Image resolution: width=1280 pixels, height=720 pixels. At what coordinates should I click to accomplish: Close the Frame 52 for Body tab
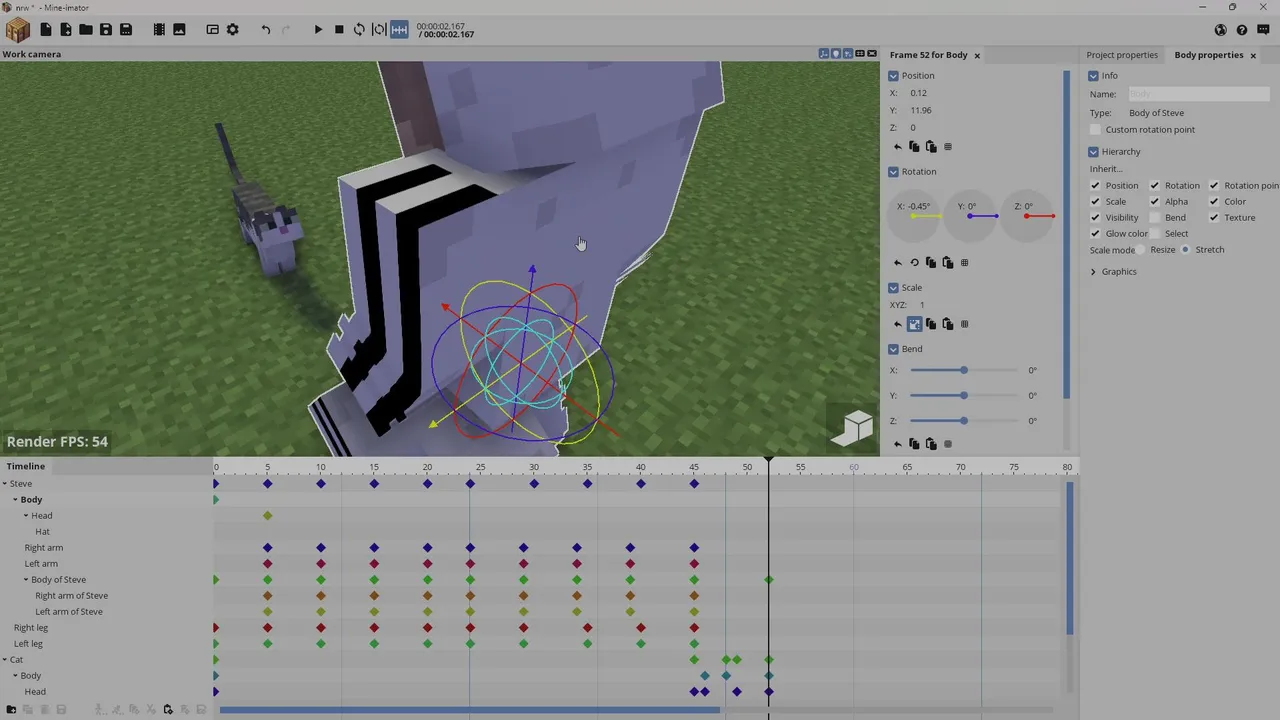click(x=977, y=56)
